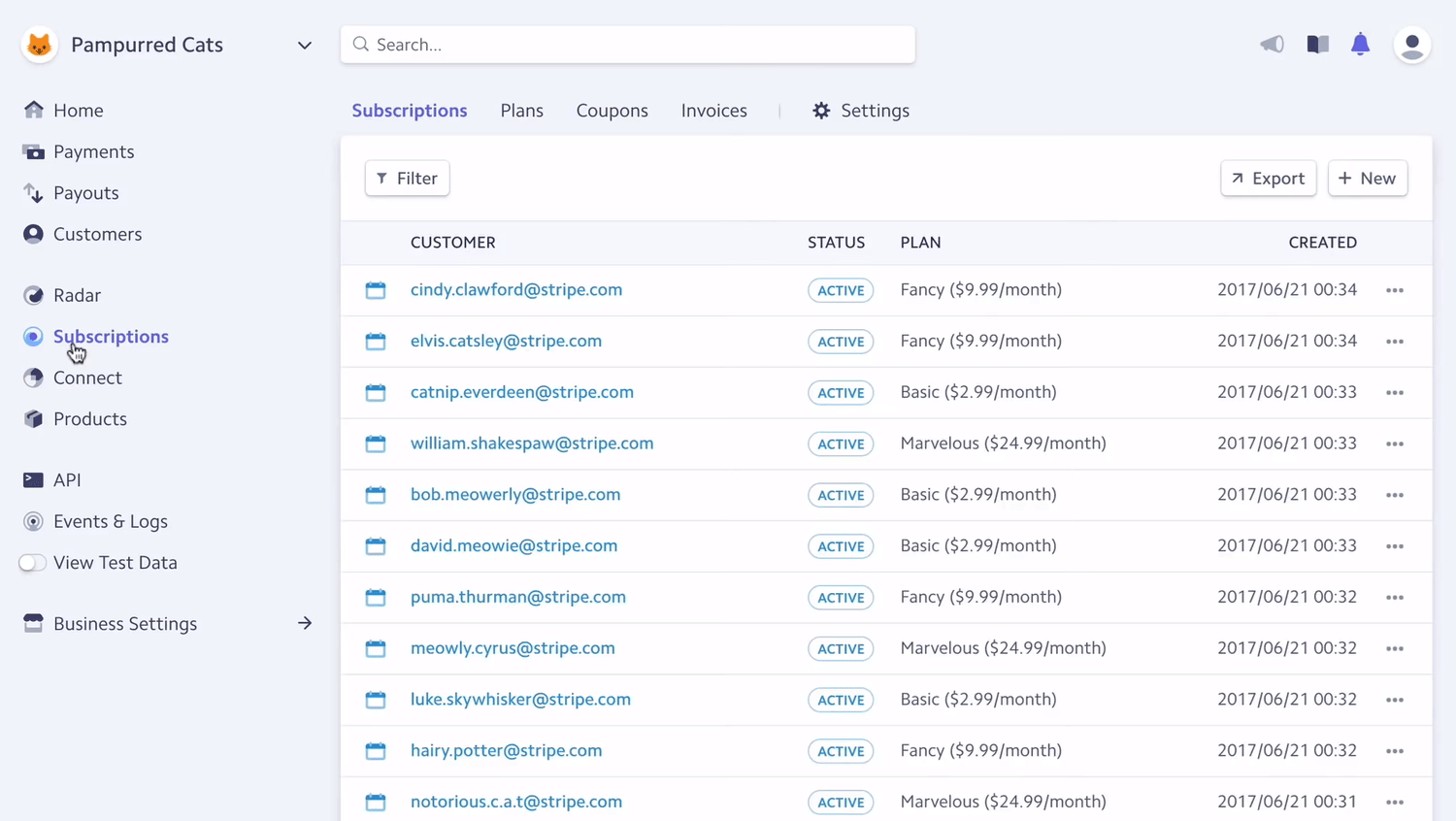The height and width of the screenshot is (821, 1456).
Task: Open the Coupons tab
Action: click(x=612, y=111)
